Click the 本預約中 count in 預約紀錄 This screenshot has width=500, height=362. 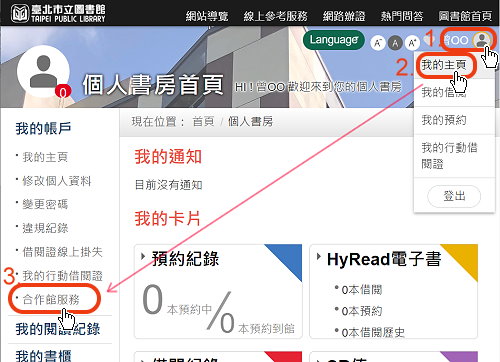pos(177,300)
